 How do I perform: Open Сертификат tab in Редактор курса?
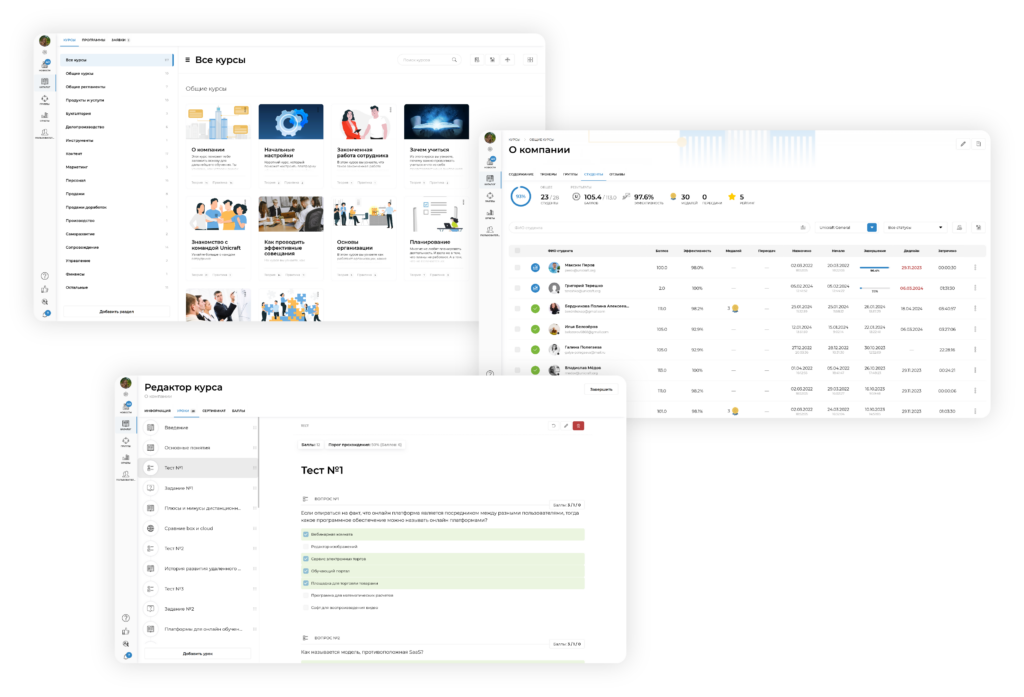(x=214, y=411)
